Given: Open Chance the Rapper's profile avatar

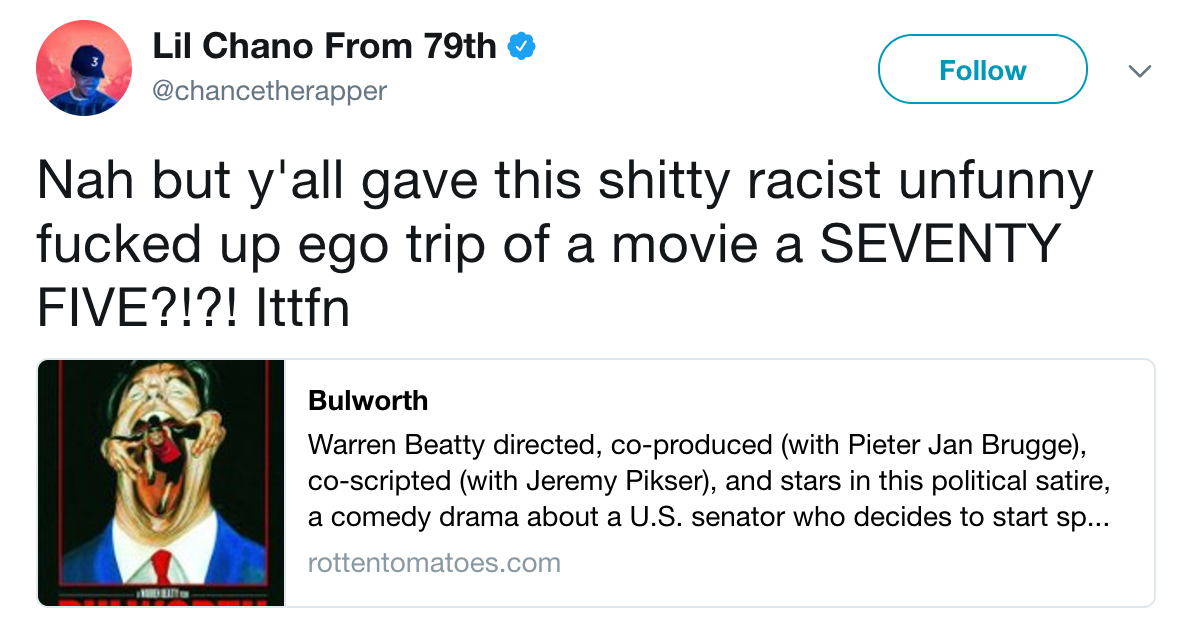Looking at the screenshot, I should (x=84, y=68).
